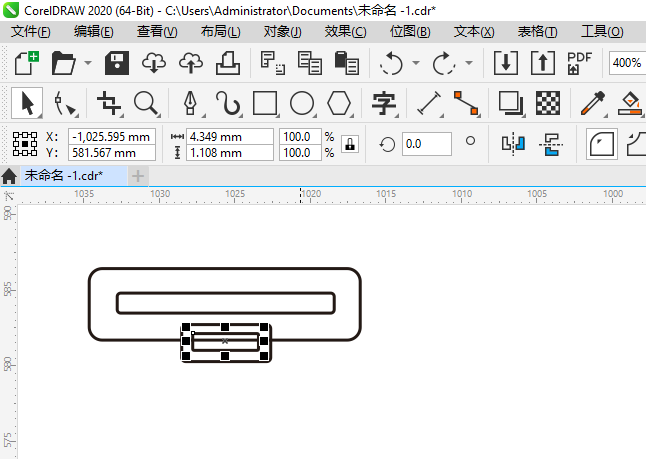This screenshot has width=646, height=459.
Task: Click the center X mark of selected object
Action: pyautogui.click(x=225, y=341)
